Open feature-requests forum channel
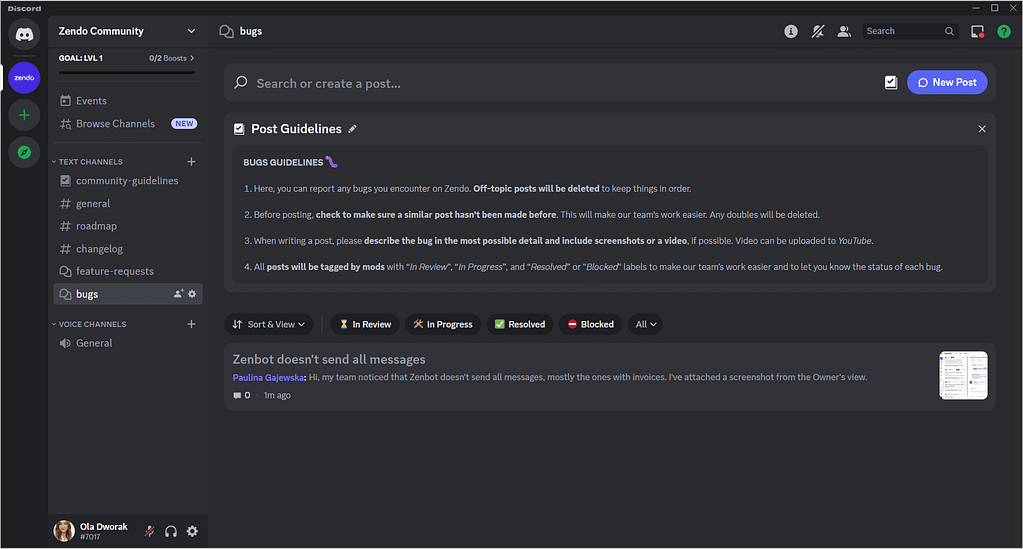1023x549 pixels. coord(128,271)
